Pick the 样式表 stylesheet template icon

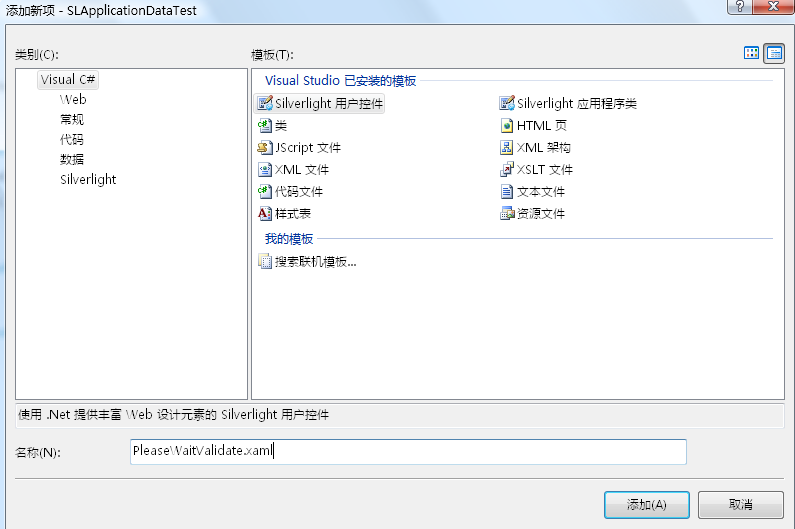coord(265,214)
